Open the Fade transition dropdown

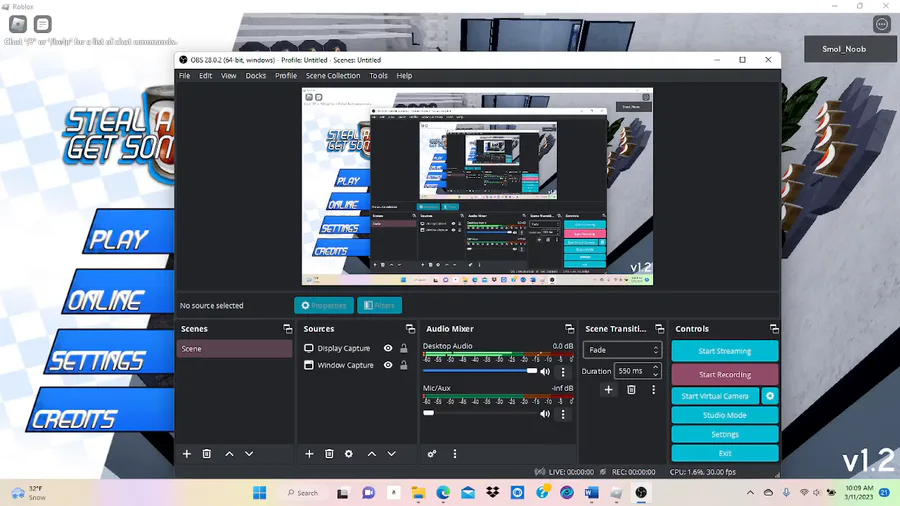coord(622,350)
